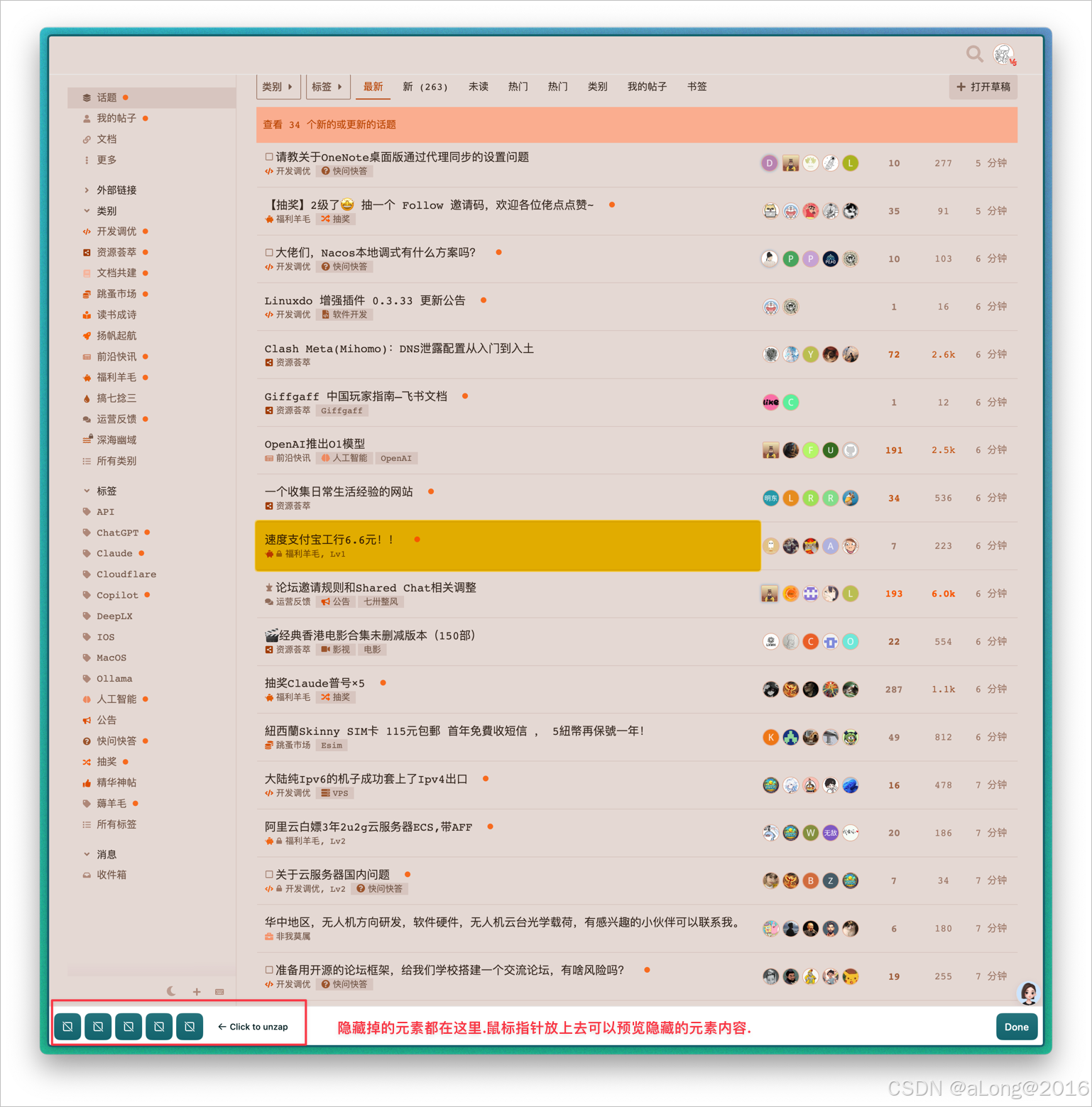The image size is (1092, 1107).
Task: Click the green Done button
Action: 1017,1027
